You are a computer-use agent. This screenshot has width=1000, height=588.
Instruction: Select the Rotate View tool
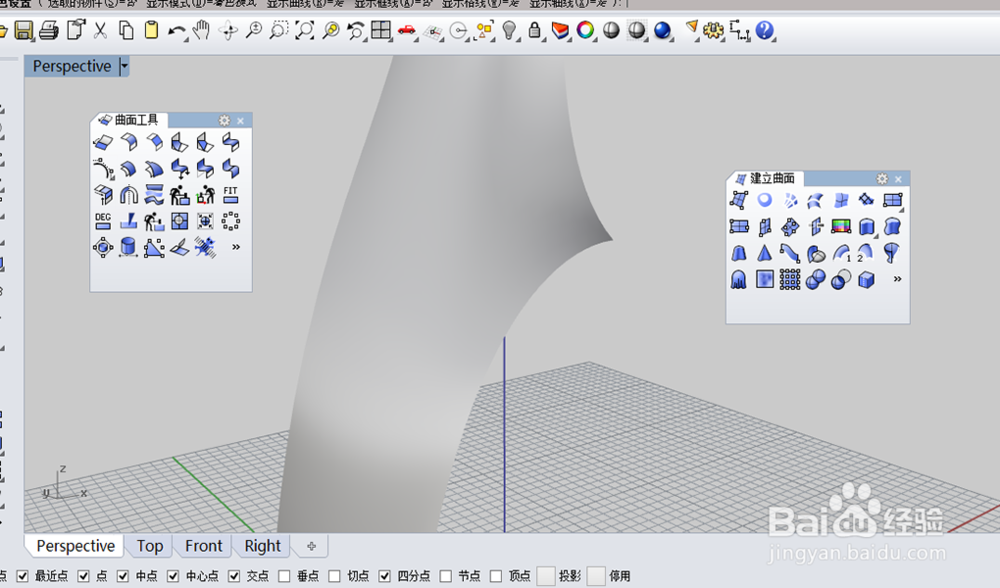[x=228, y=31]
